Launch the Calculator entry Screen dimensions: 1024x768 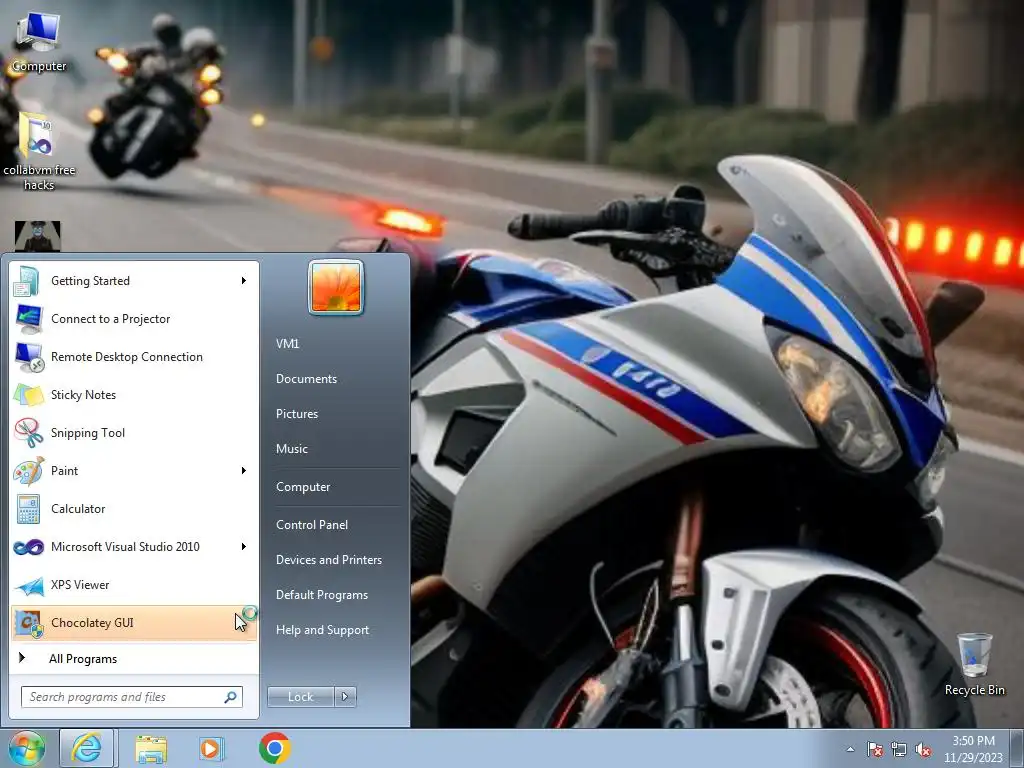(x=134, y=509)
